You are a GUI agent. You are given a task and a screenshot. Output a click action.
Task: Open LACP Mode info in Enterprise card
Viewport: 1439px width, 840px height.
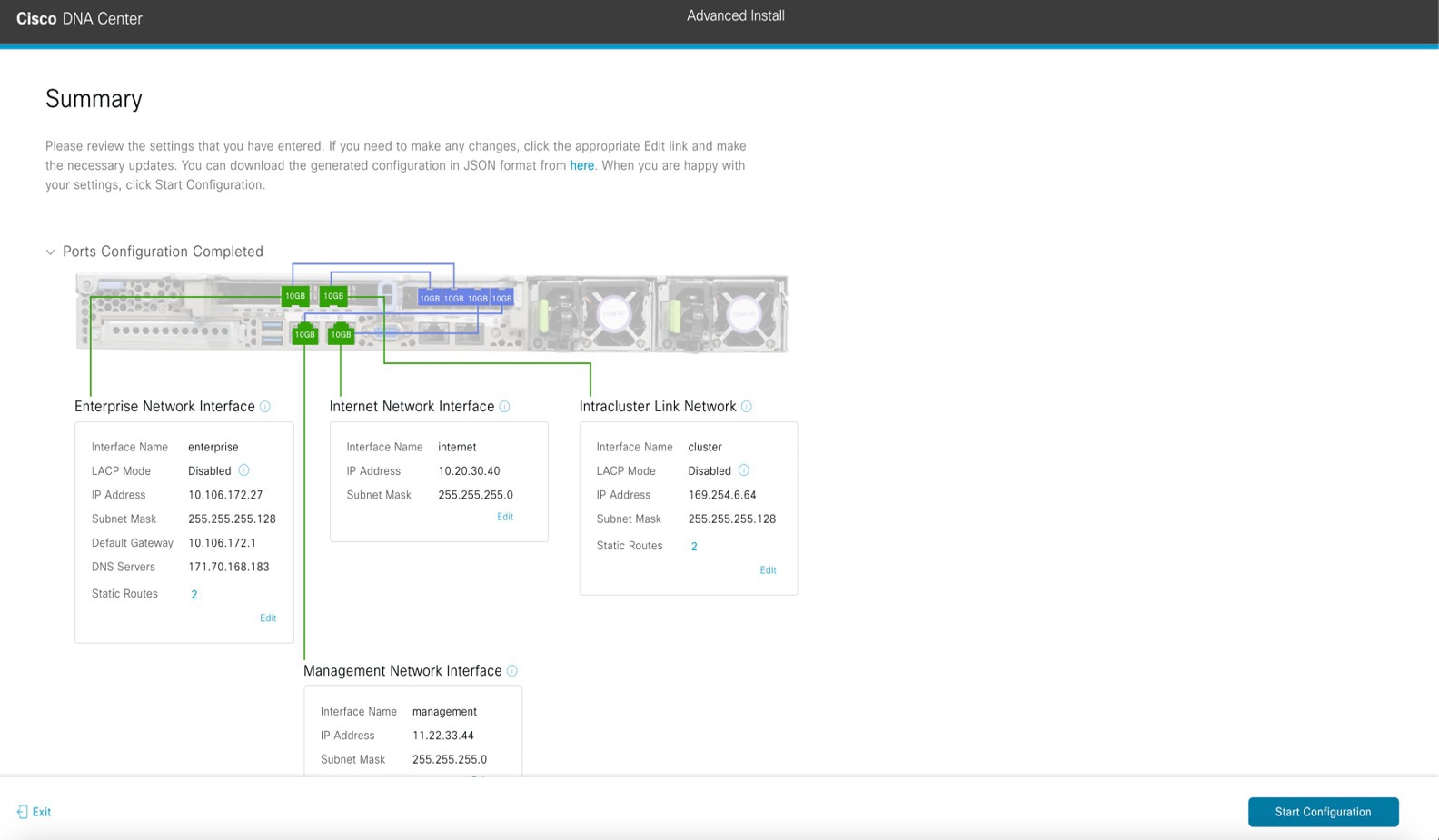click(x=243, y=470)
